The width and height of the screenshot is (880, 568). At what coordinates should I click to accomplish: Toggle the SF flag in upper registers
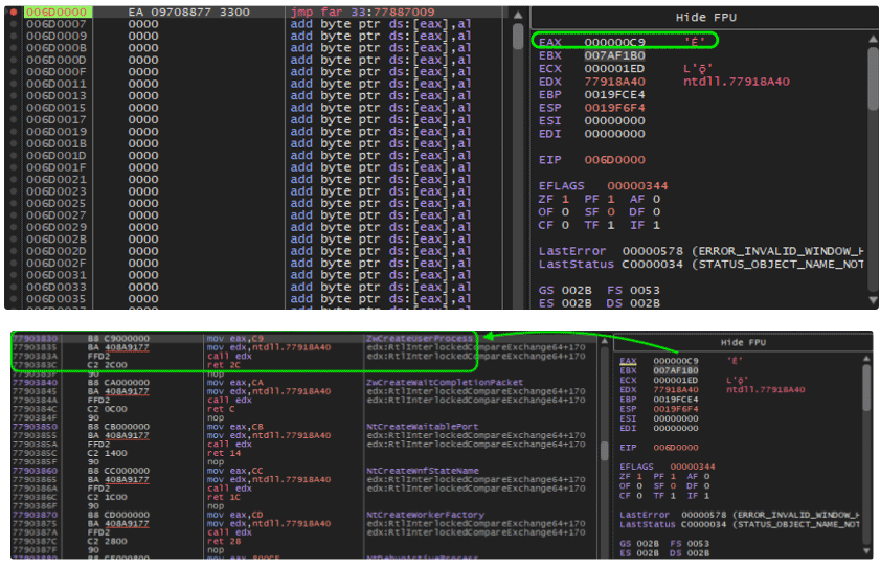click(599, 212)
